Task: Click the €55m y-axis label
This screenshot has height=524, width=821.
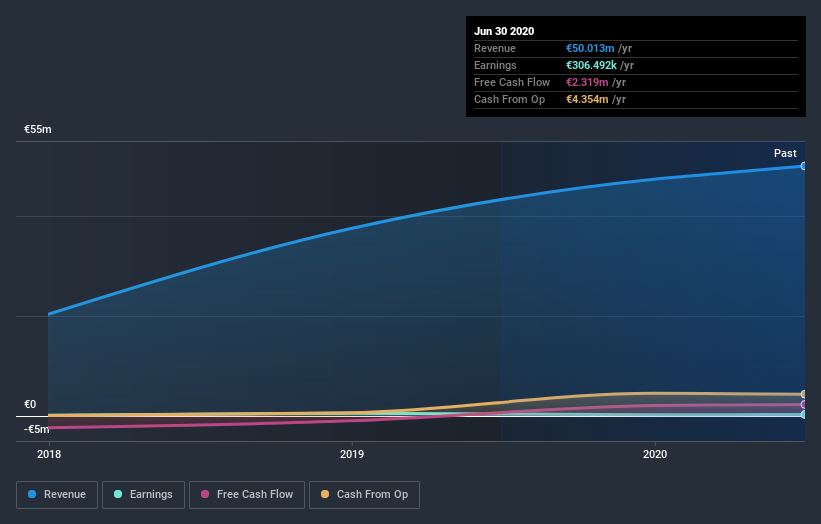Action: click(38, 129)
